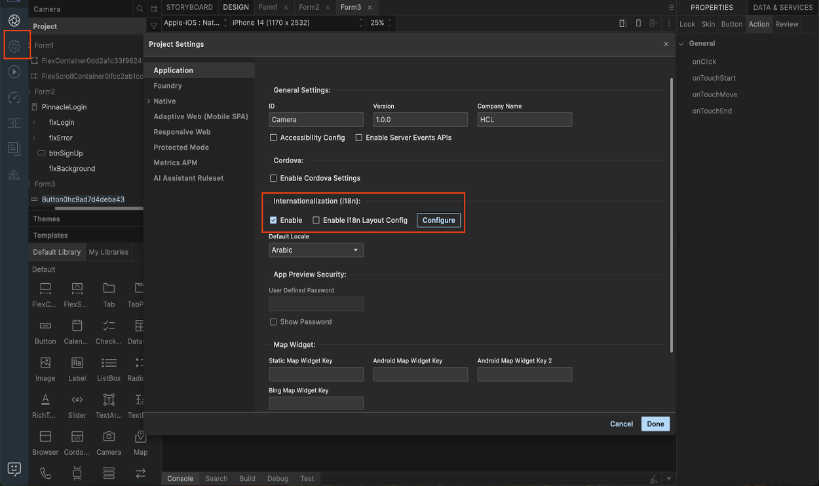Check Enable Cordova Settings

click(x=274, y=178)
